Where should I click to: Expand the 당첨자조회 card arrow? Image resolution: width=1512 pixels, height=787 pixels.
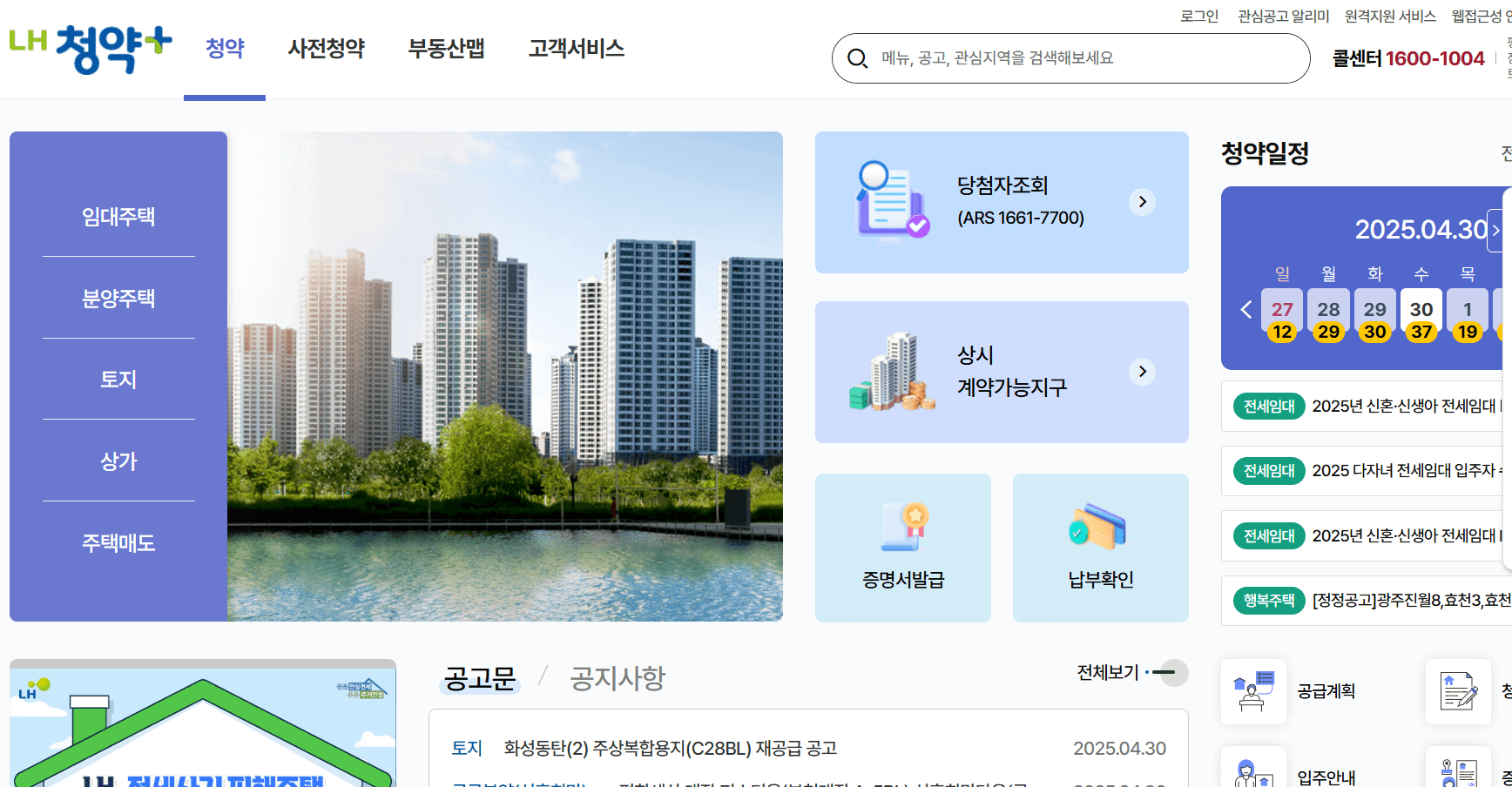coord(1142,201)
